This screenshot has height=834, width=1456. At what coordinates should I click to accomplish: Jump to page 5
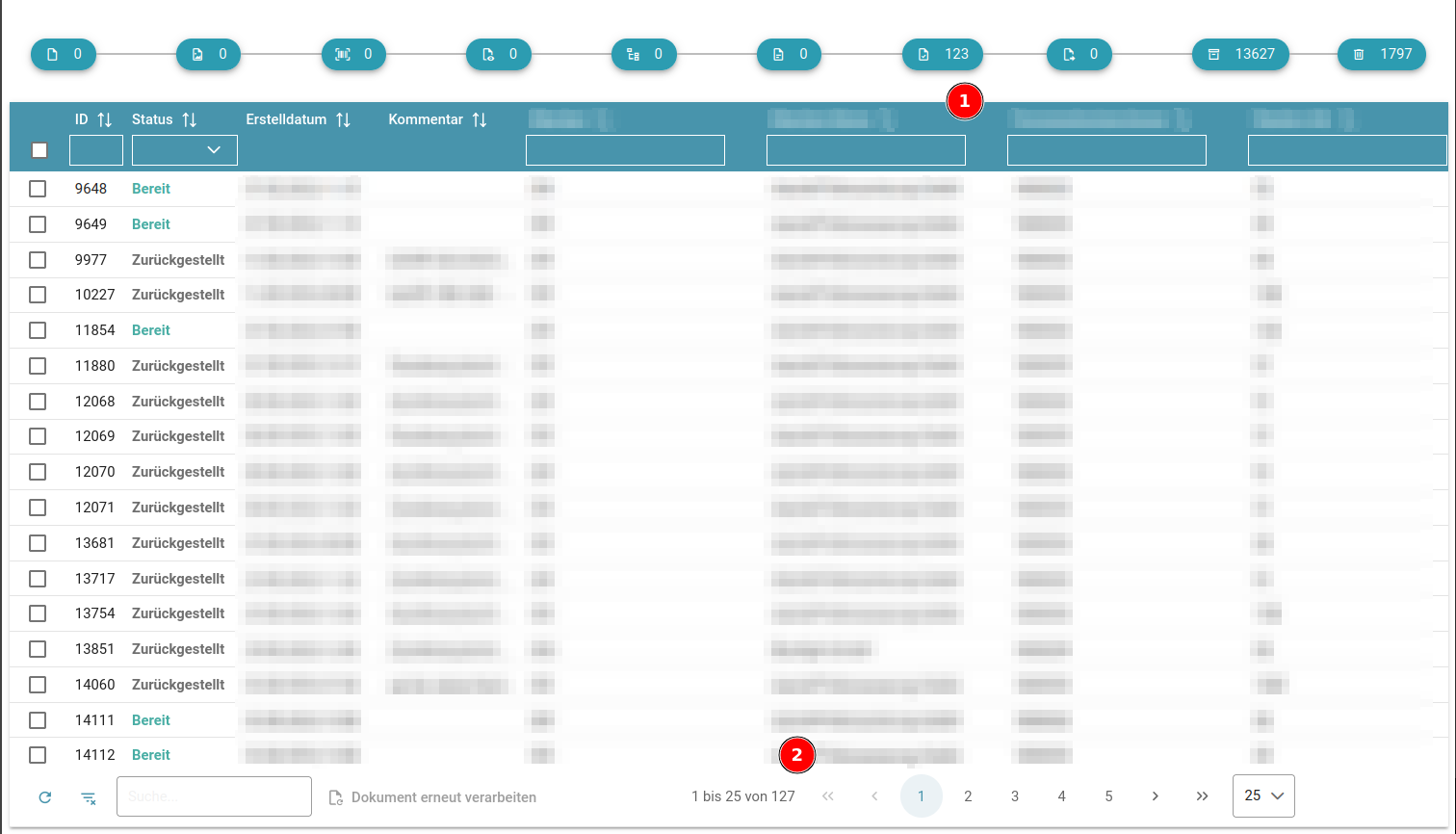(1108, 796)
